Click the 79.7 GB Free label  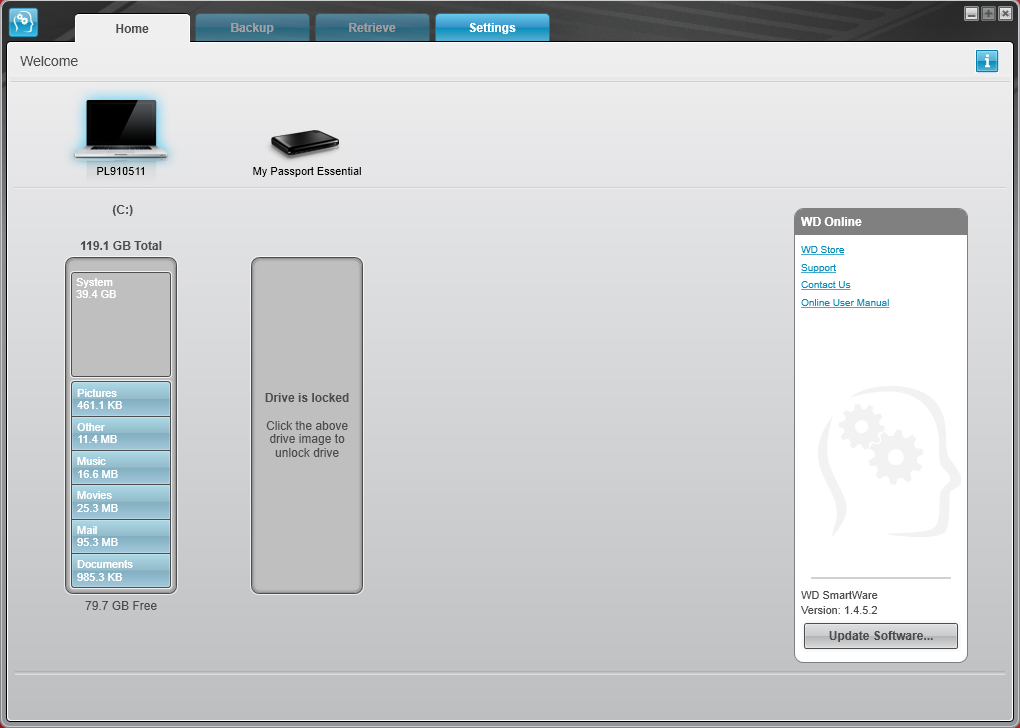[x=121, y=606]
